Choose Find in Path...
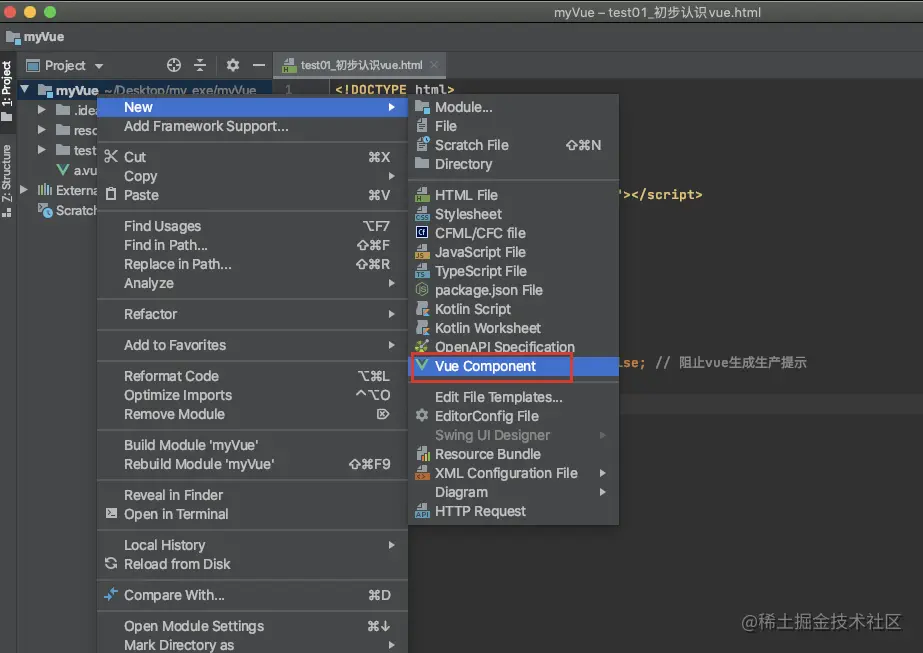Image resolution: width=923 pixels, height=653 pixels. pyautogui.click(x=253, y=245)
